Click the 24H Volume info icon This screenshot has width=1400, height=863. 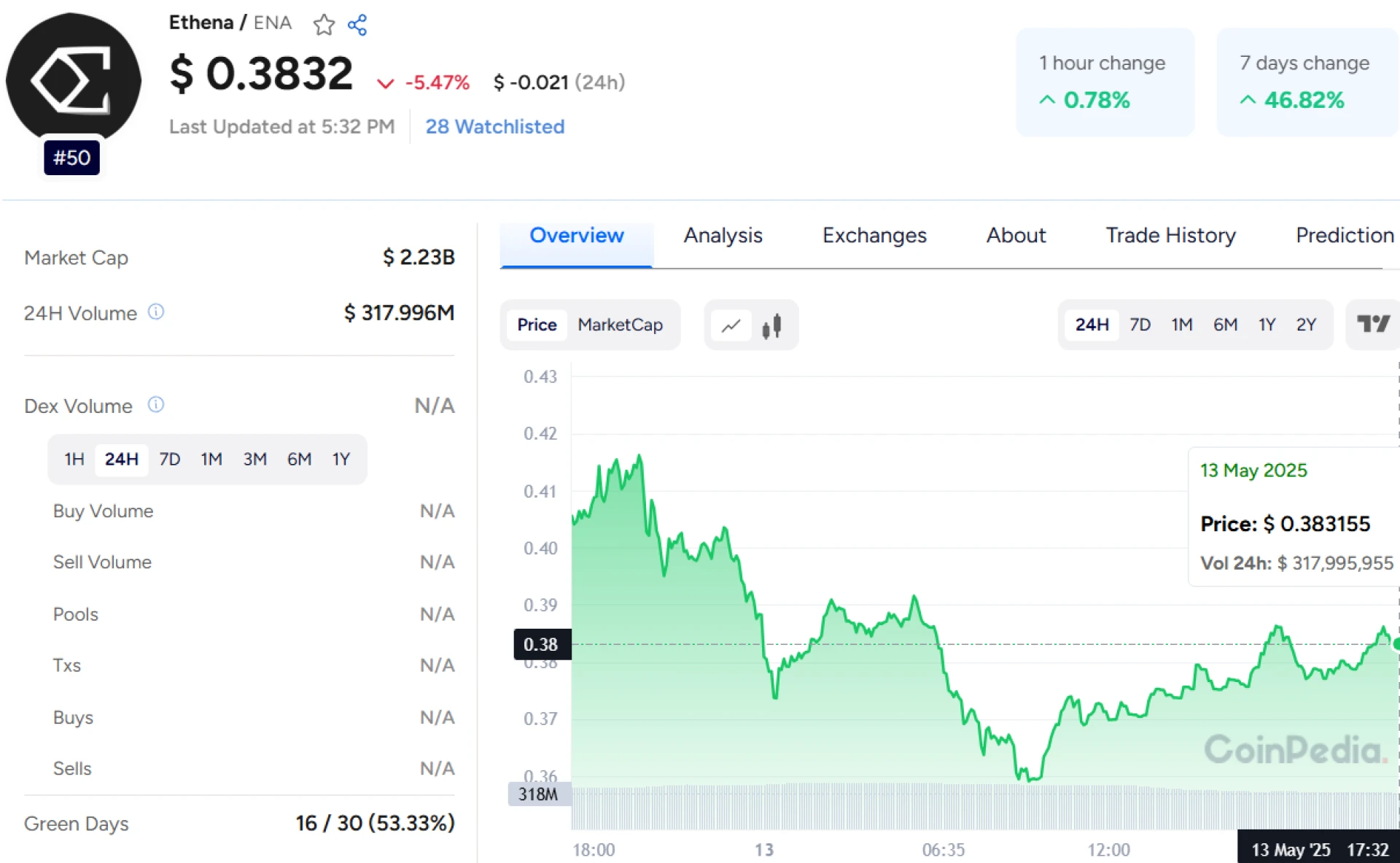[156, 312]
